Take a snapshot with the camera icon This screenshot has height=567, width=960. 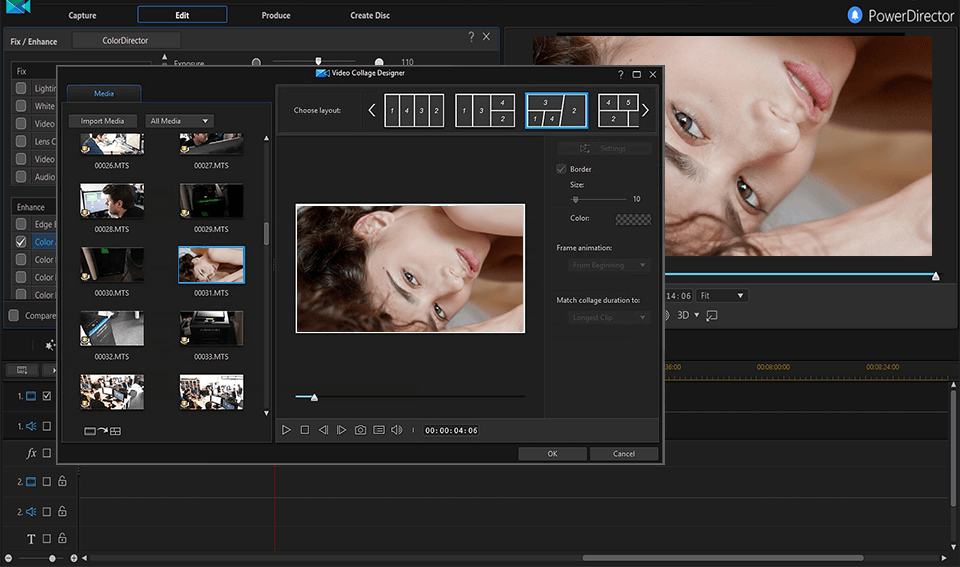tap(360, 430)
